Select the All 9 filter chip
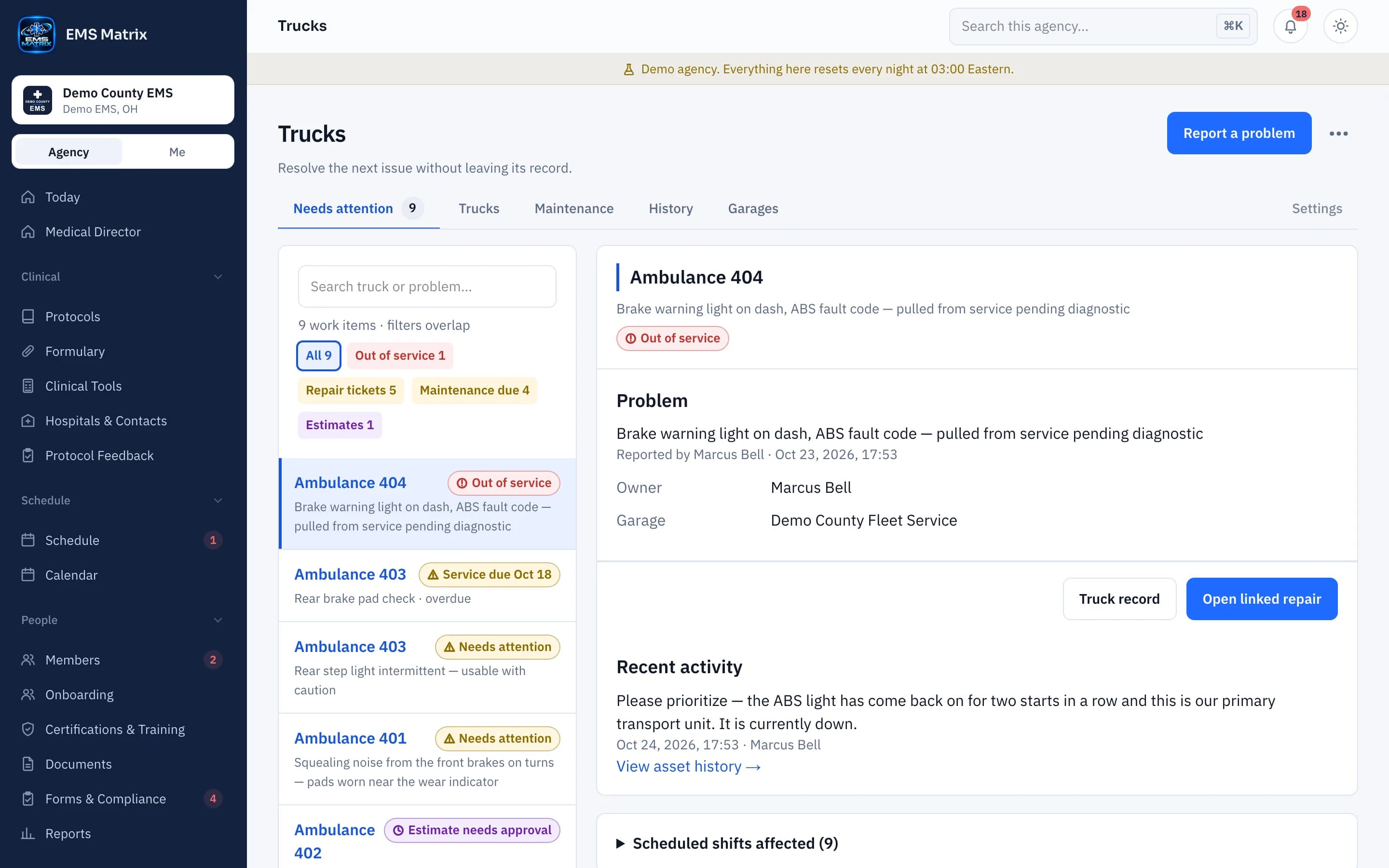This screenshot has width=1389, height=868. 318,355
